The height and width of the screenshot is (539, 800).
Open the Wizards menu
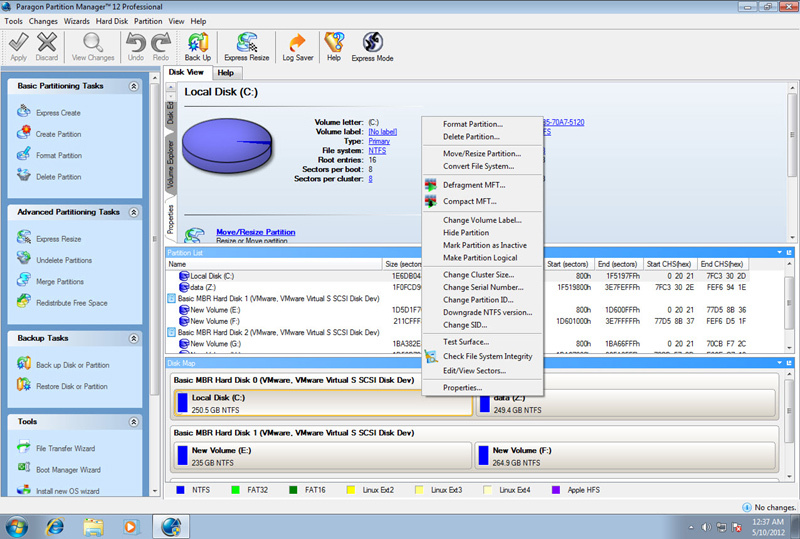click(x=76, y=21)
